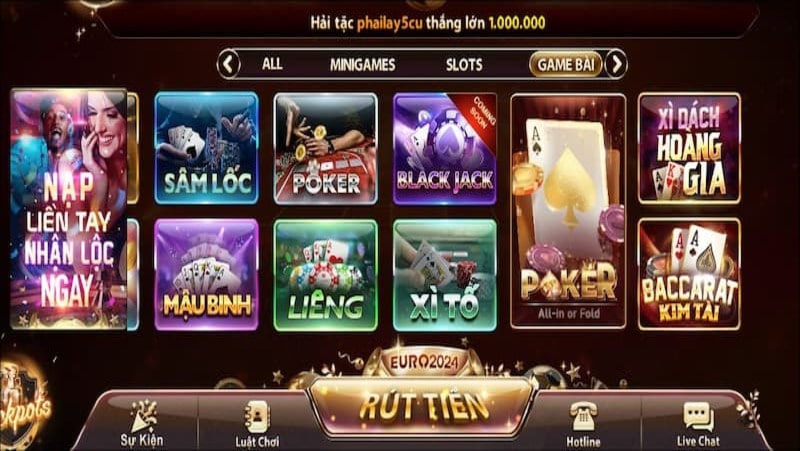This screenshot has width=800, height=451.
Task: Start the Liêng card game
Action: click(326, 275)
